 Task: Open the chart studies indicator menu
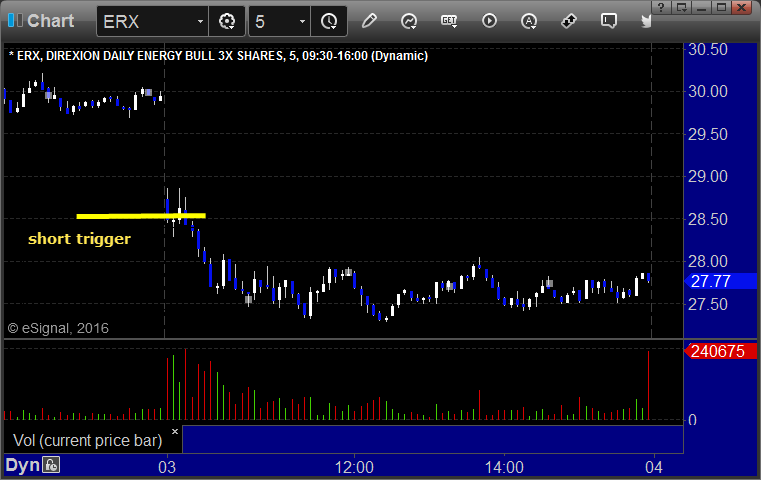[409, 21]
